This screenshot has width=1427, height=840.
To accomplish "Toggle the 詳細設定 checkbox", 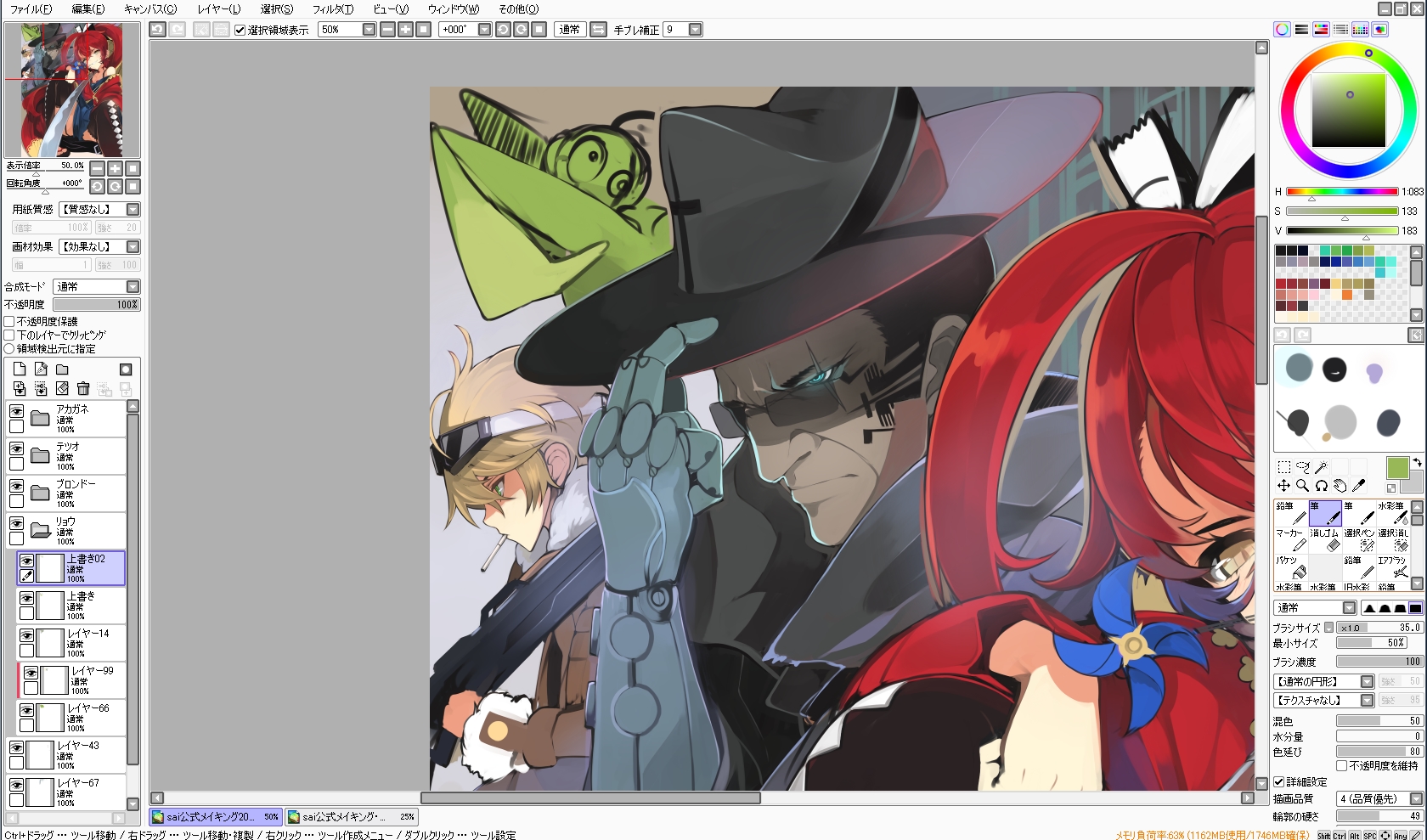I will click(x=1279, y=781).
